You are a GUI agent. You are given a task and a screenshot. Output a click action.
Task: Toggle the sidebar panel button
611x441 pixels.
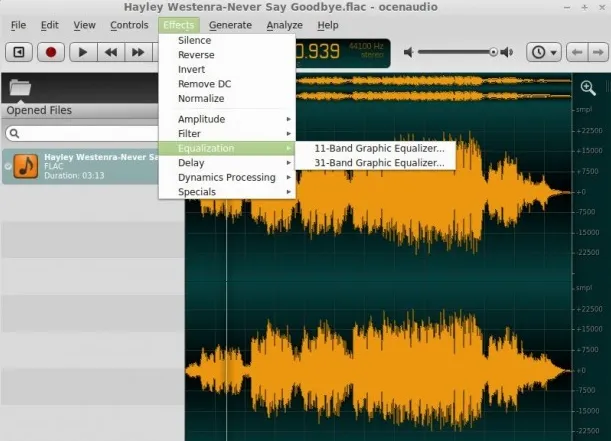pos(19,52)
